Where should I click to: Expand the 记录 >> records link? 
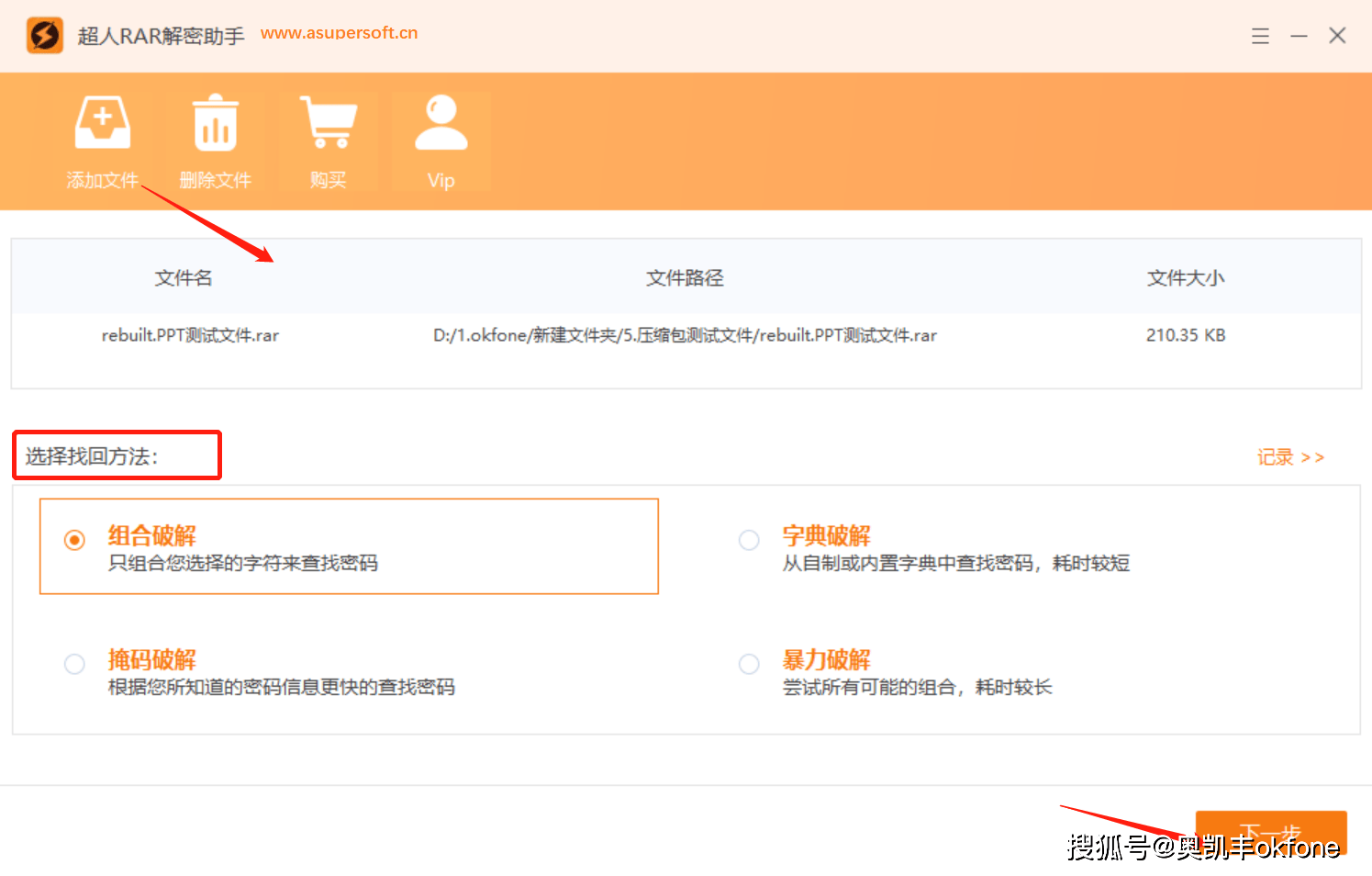1289,457
